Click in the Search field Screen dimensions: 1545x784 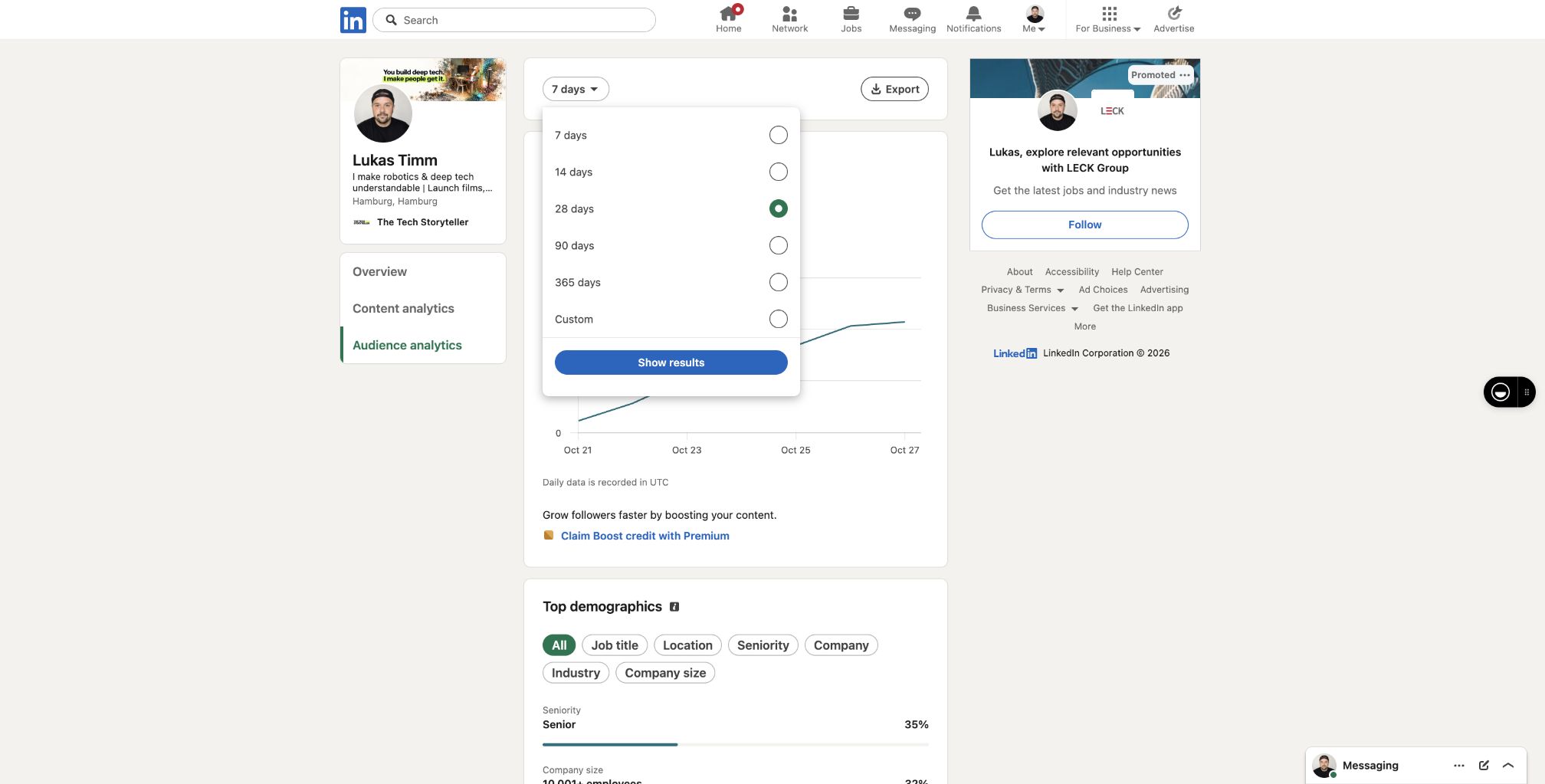pos(514,20)
